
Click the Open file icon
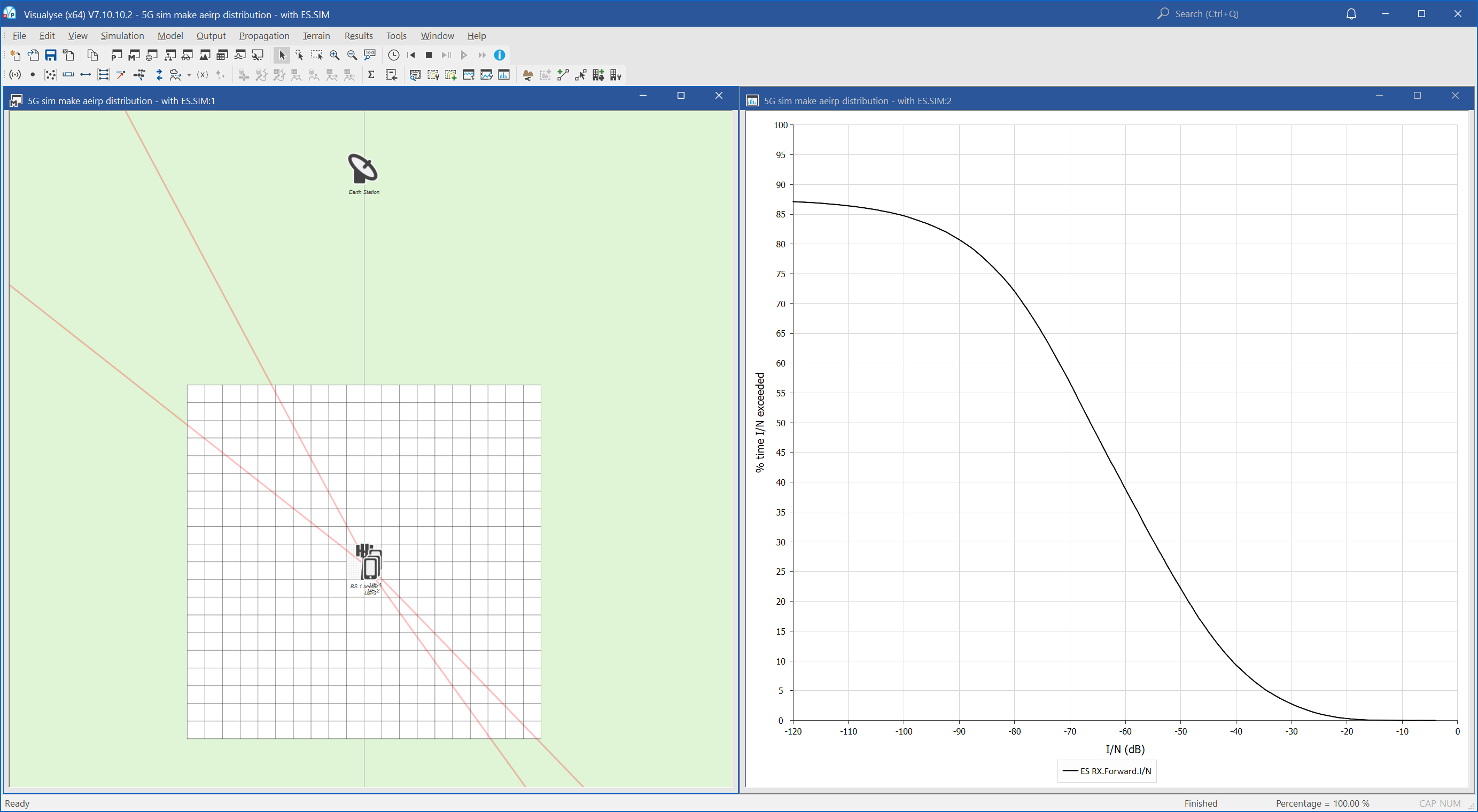(33, 55)
